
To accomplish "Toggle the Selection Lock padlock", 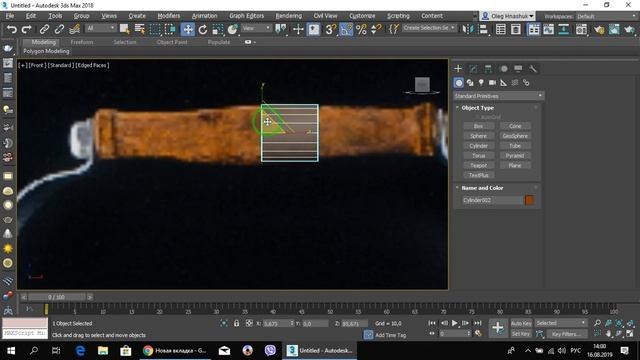I will click(236, 323).
